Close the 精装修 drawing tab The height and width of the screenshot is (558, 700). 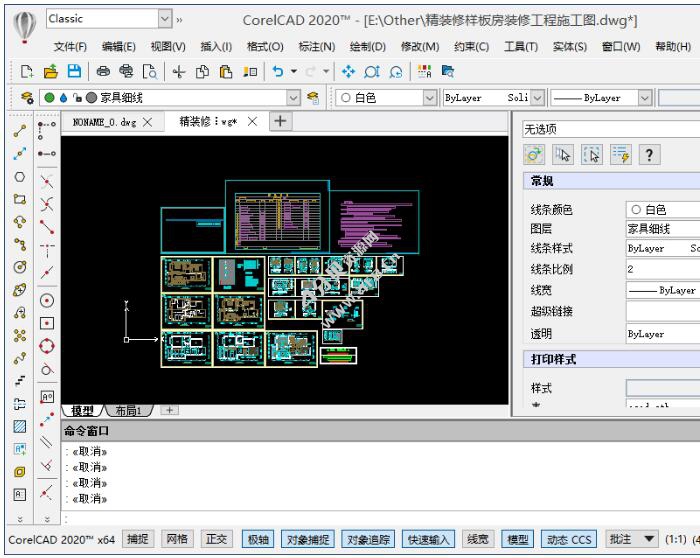click(252, 121)
